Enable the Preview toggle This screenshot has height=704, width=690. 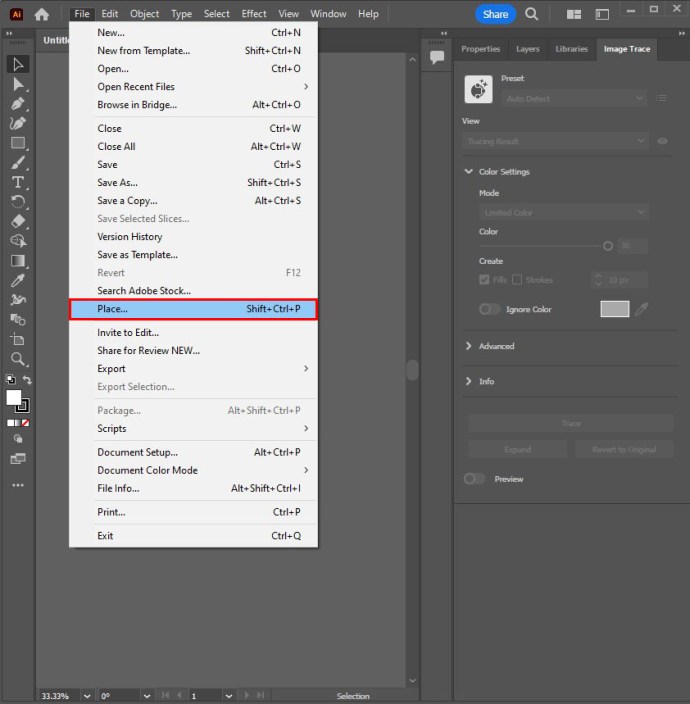coord(474,479)
